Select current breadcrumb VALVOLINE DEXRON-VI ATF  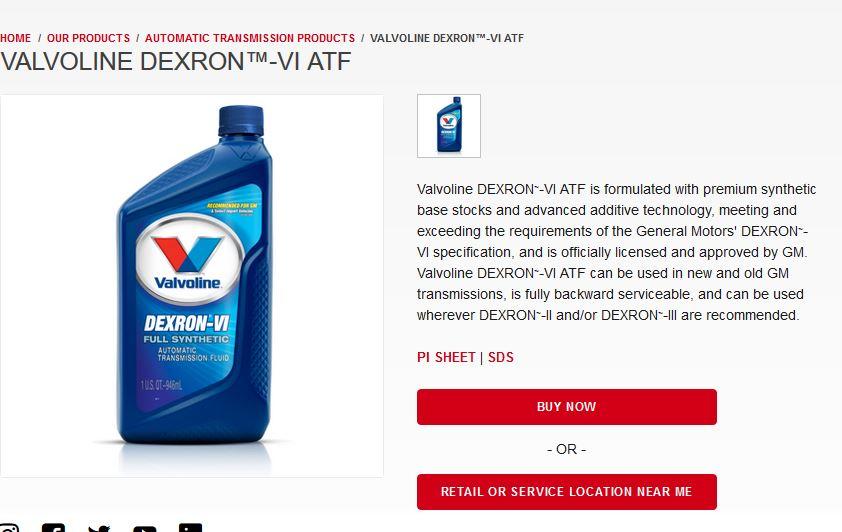coord(447,38)
